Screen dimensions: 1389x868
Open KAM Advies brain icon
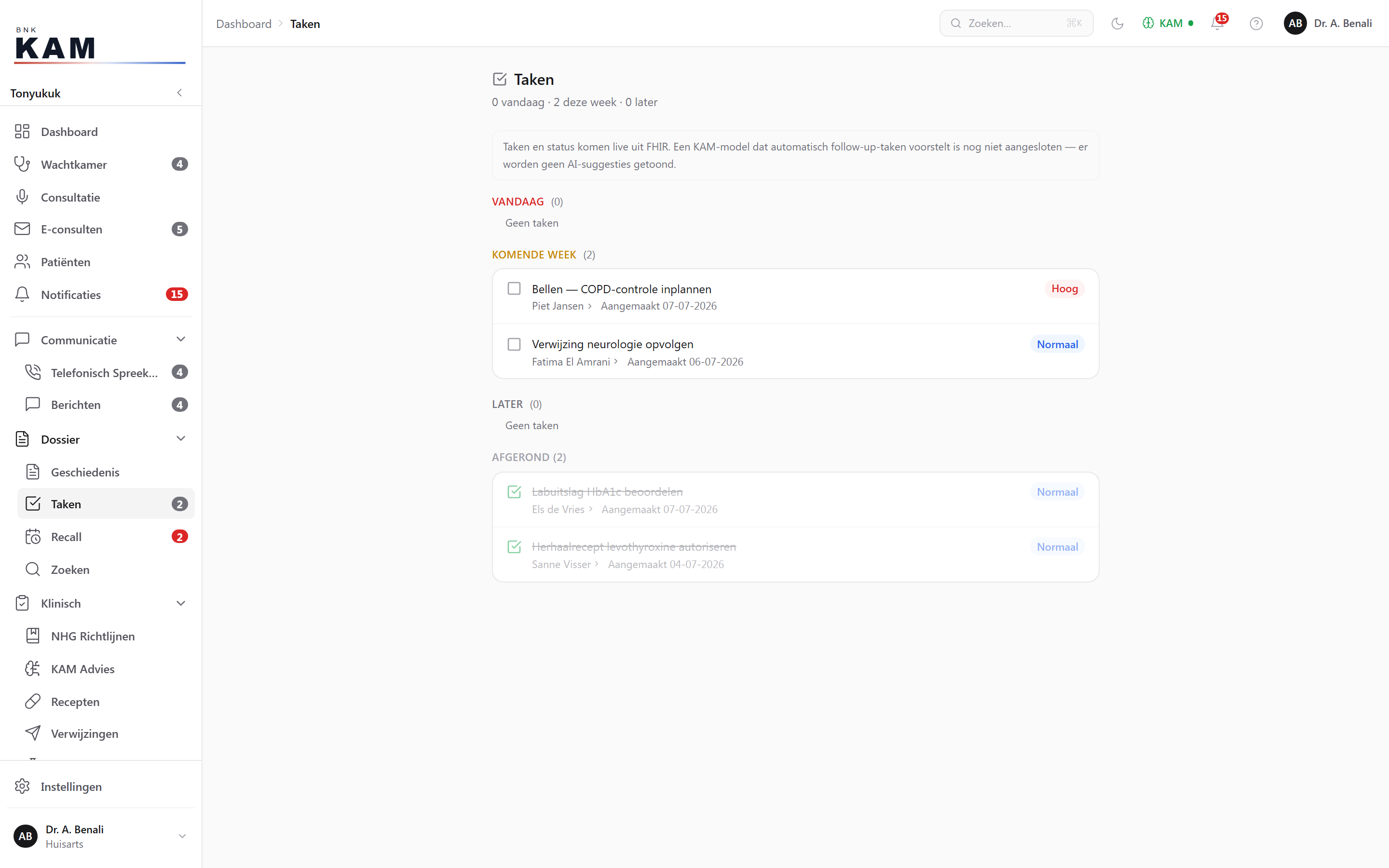(33, 669)
